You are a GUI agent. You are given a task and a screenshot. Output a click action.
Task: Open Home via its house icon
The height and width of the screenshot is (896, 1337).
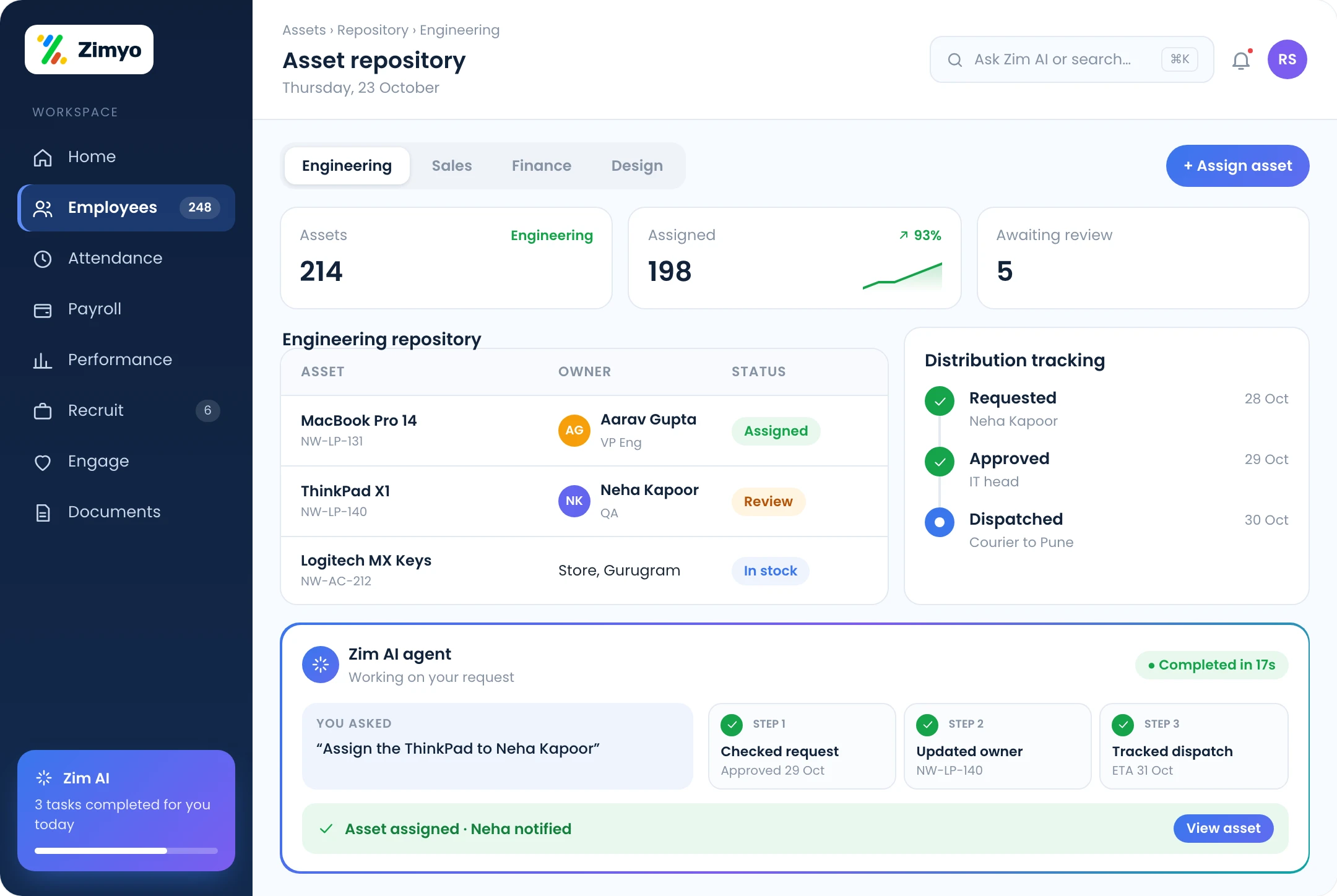click(43, 157)
